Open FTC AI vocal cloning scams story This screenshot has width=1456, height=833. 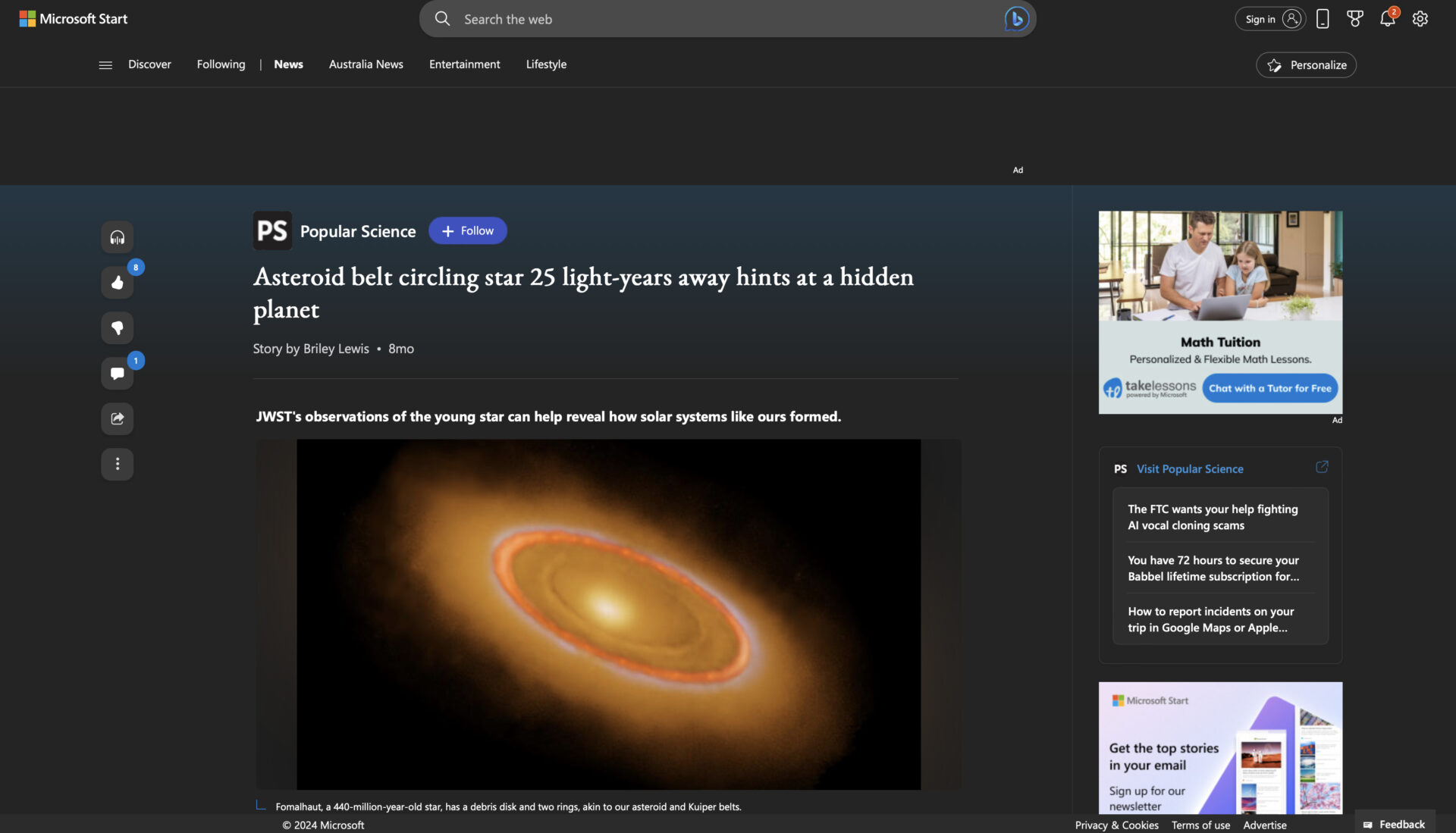click(x=1213, y=517)
